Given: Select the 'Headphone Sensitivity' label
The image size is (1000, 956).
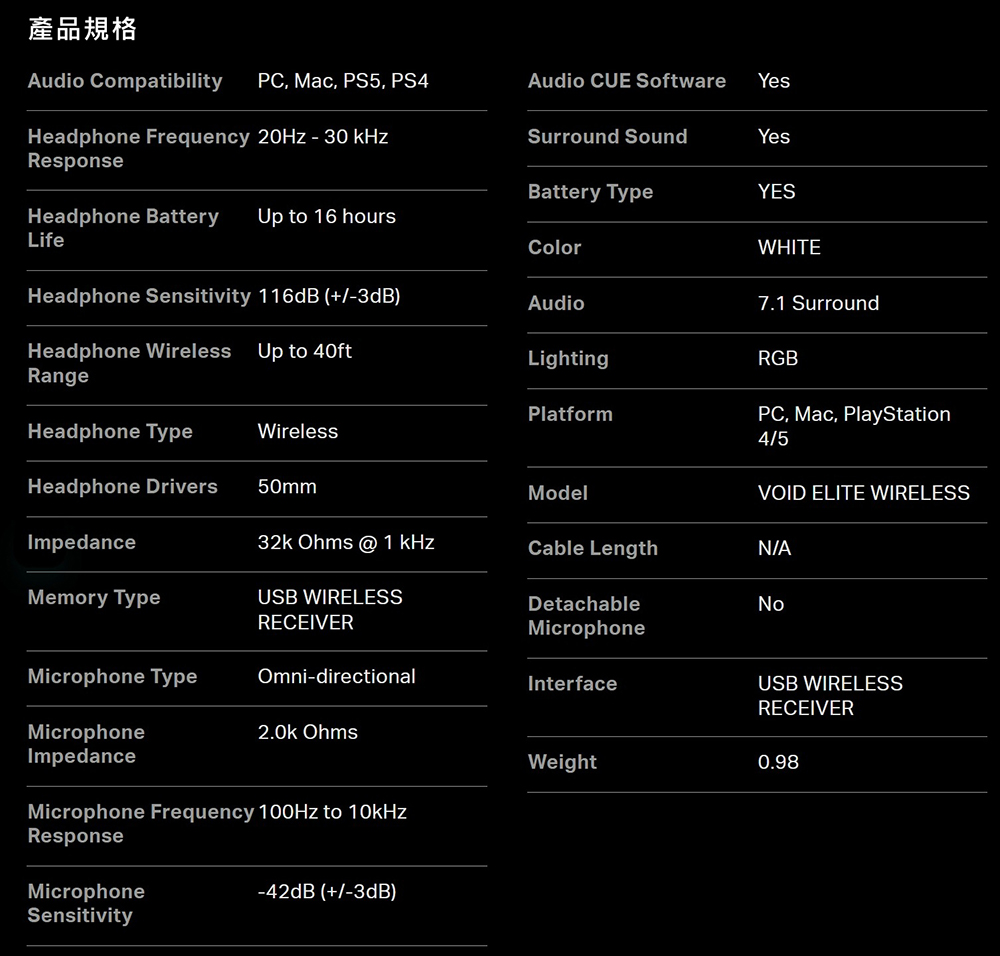Looking at the screenshot, I should (139, 296).
